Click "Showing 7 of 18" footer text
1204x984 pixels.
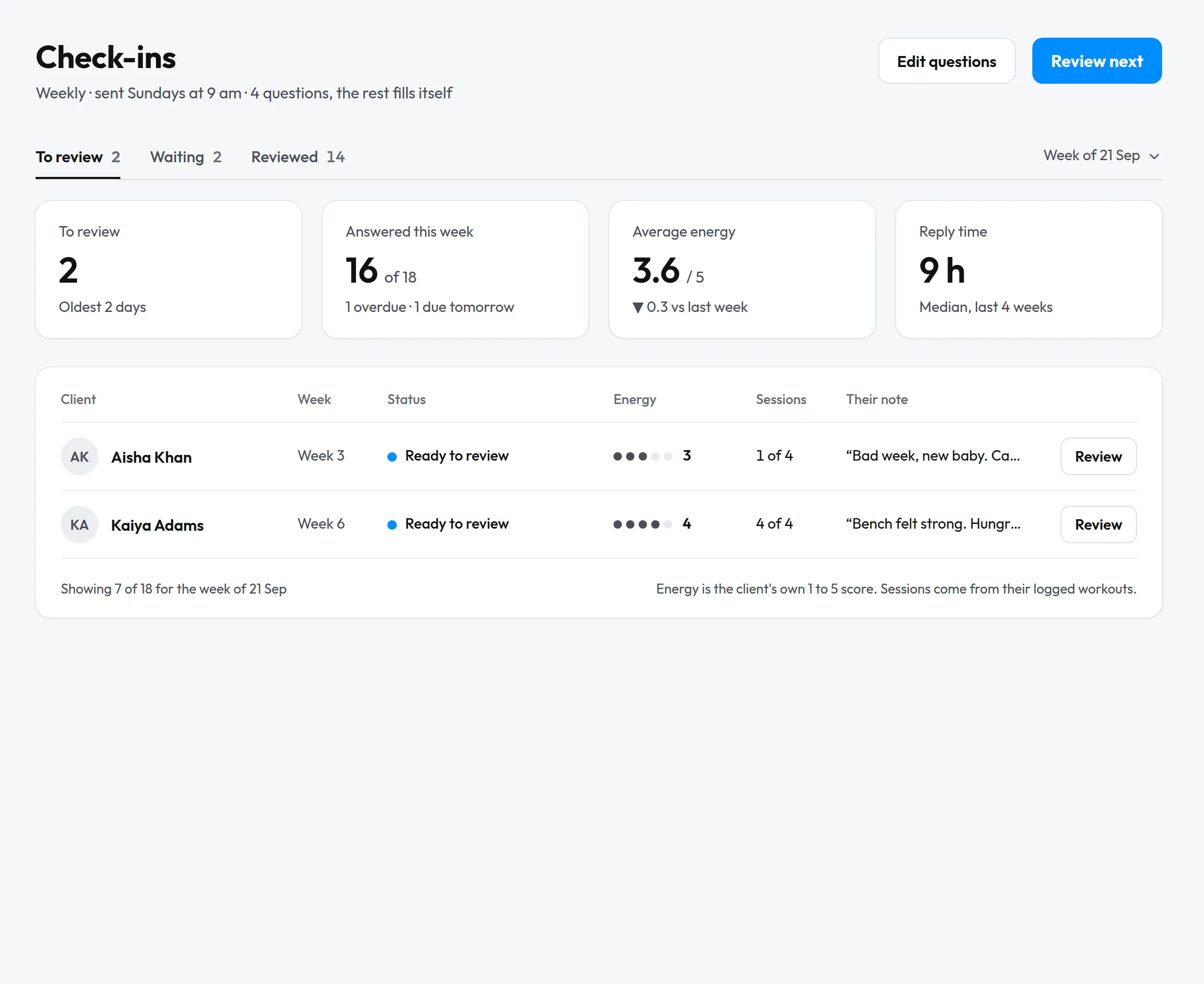(173, 589)
